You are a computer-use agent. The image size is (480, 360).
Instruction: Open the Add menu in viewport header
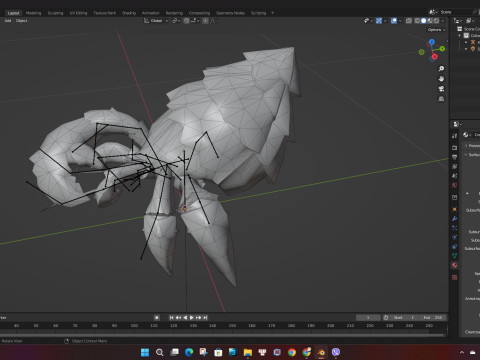(8, 21)
